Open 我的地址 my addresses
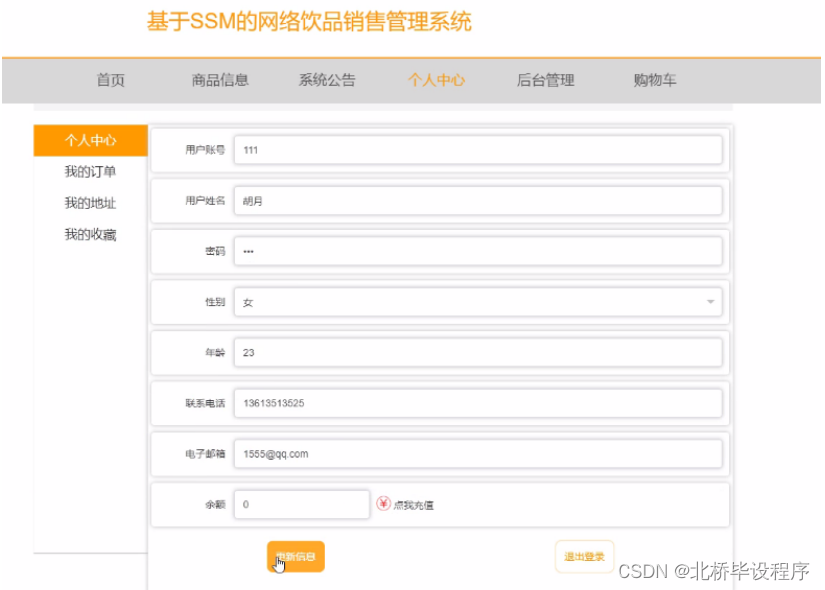This screenshot has height=590, width=825. coord(91,202)
